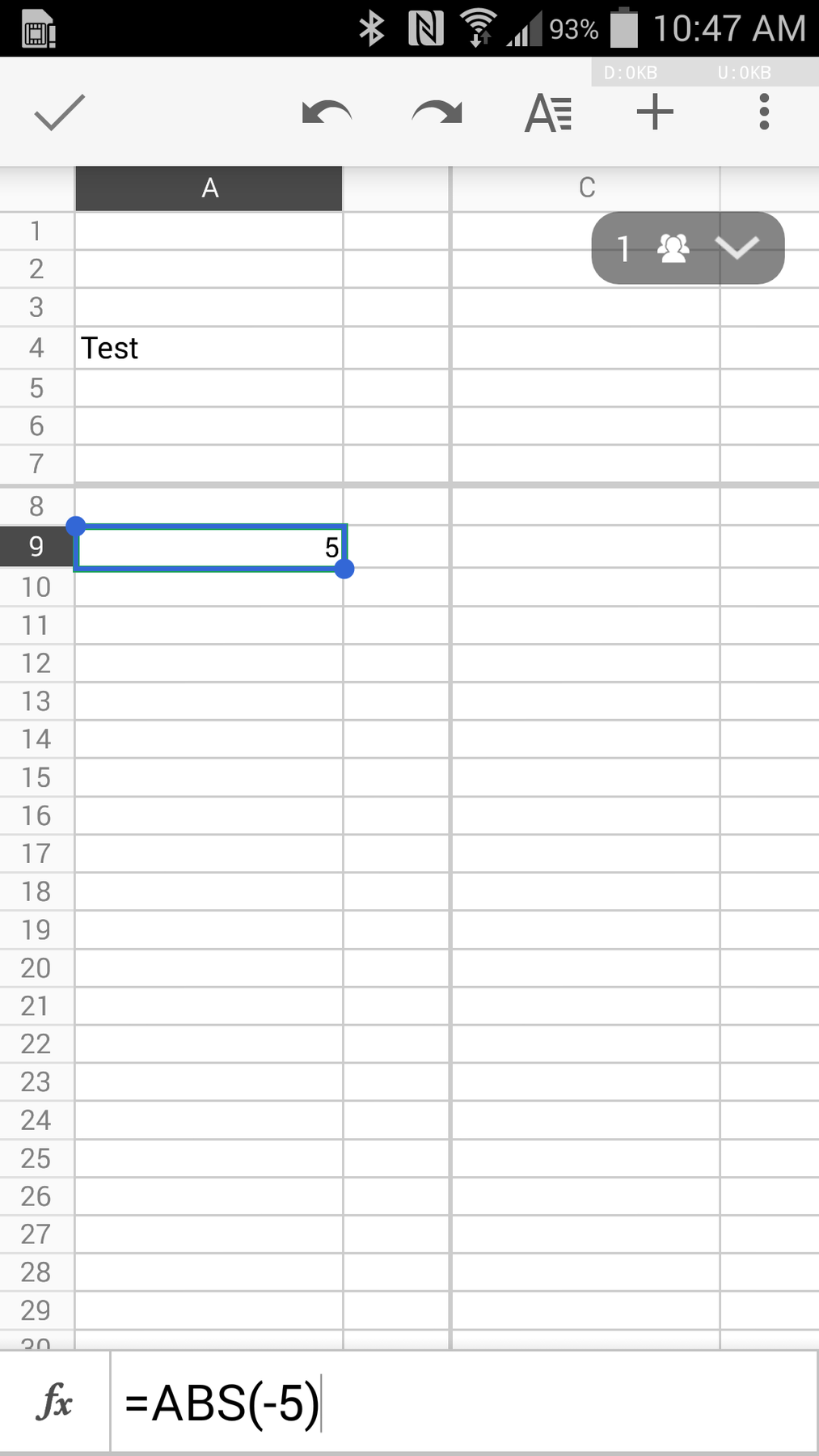Tap the plus icon to insert

coord(654,112)
